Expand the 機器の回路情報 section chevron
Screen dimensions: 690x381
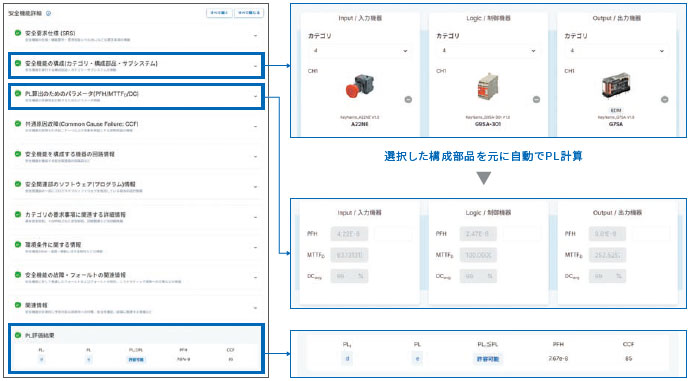(256, 157)
